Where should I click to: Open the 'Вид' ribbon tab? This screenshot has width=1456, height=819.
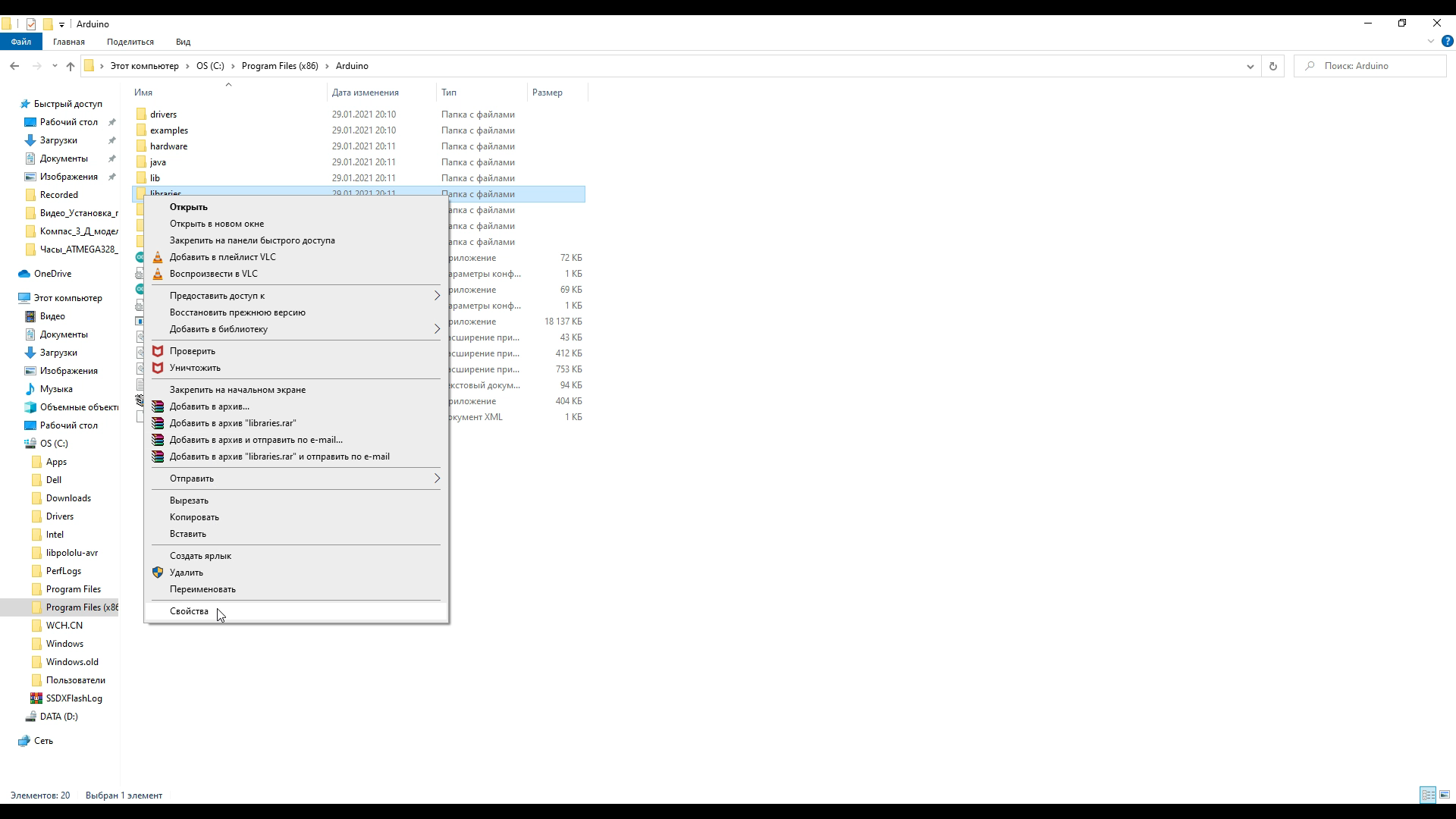click(183, 42)
